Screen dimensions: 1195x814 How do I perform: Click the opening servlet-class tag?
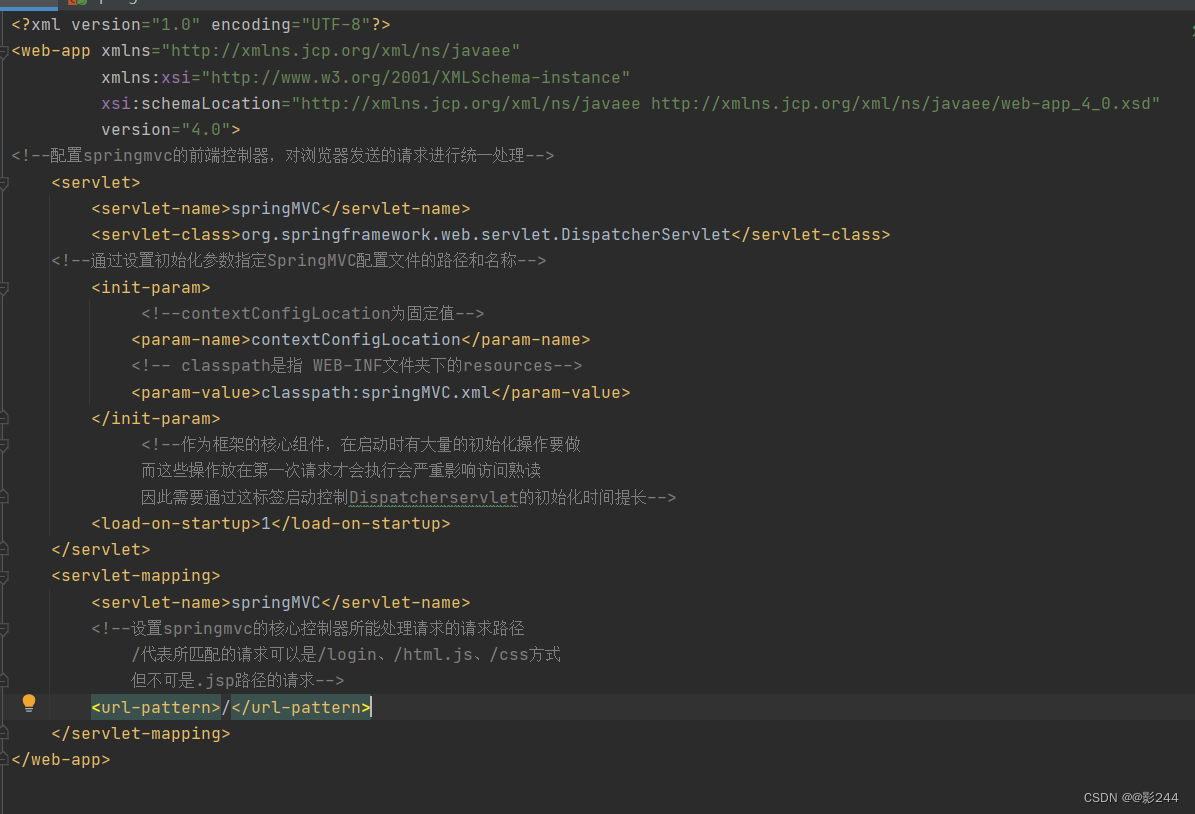point(166,235)
